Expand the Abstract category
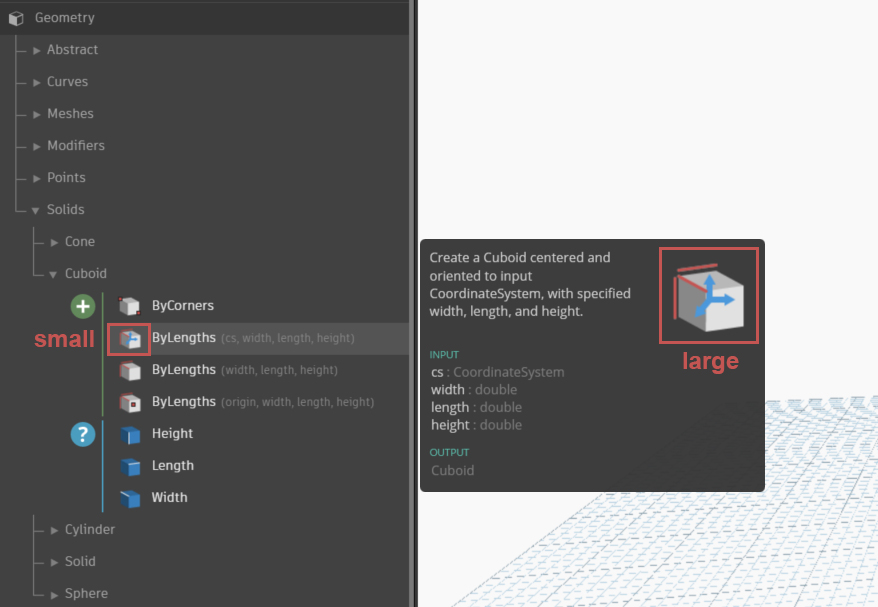 pos(36,50)
